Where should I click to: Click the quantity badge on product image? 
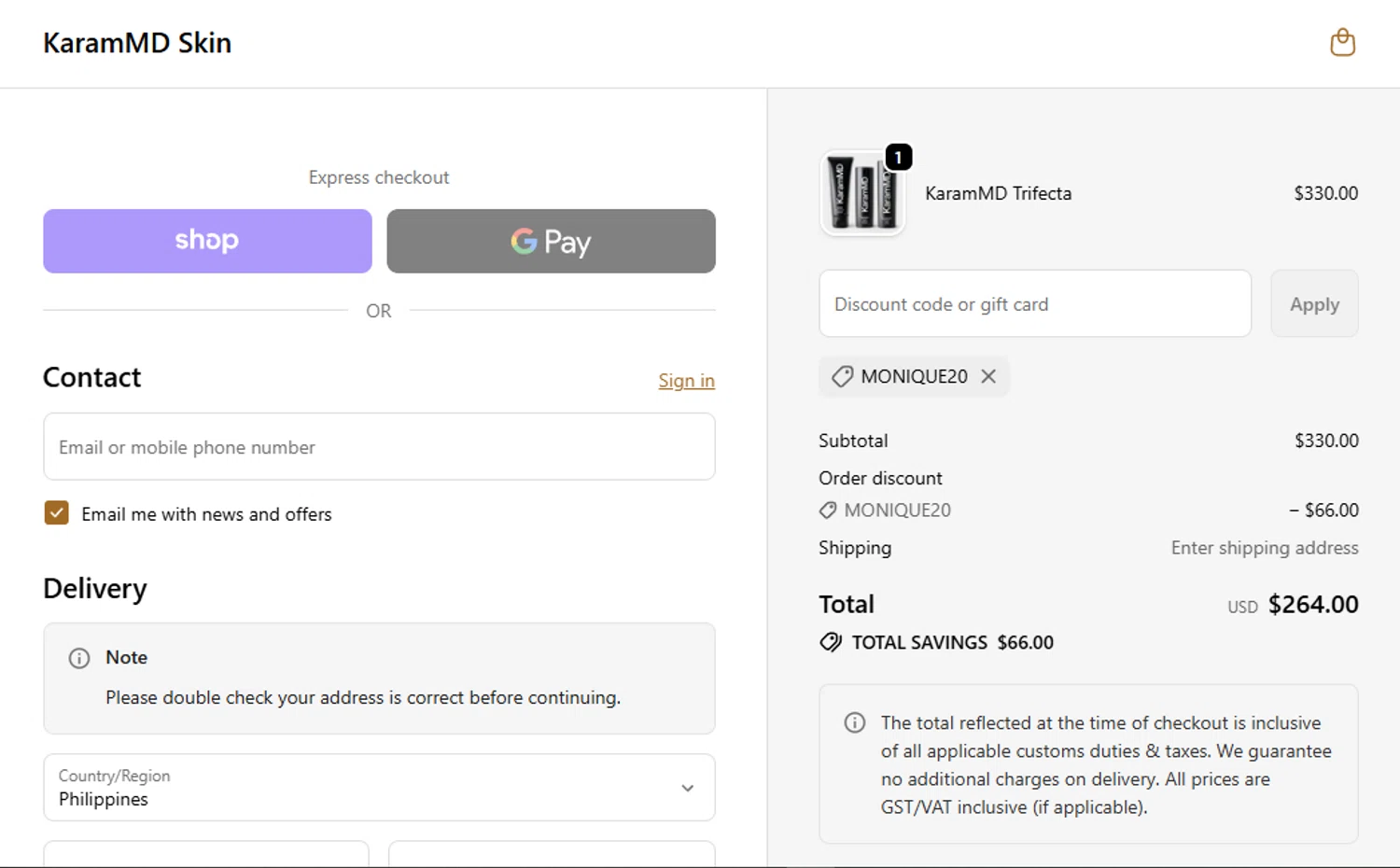898,158
